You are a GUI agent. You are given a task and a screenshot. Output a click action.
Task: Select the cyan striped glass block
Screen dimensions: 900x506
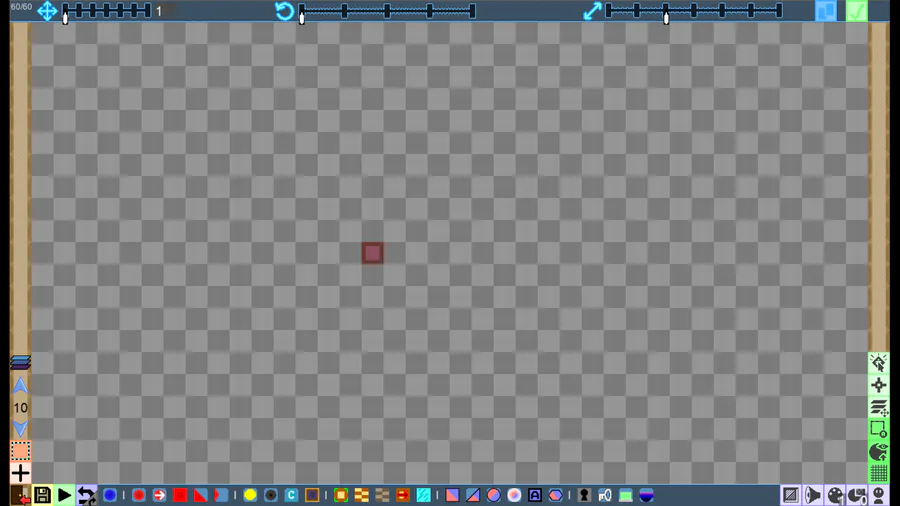(x=424, y=495)
